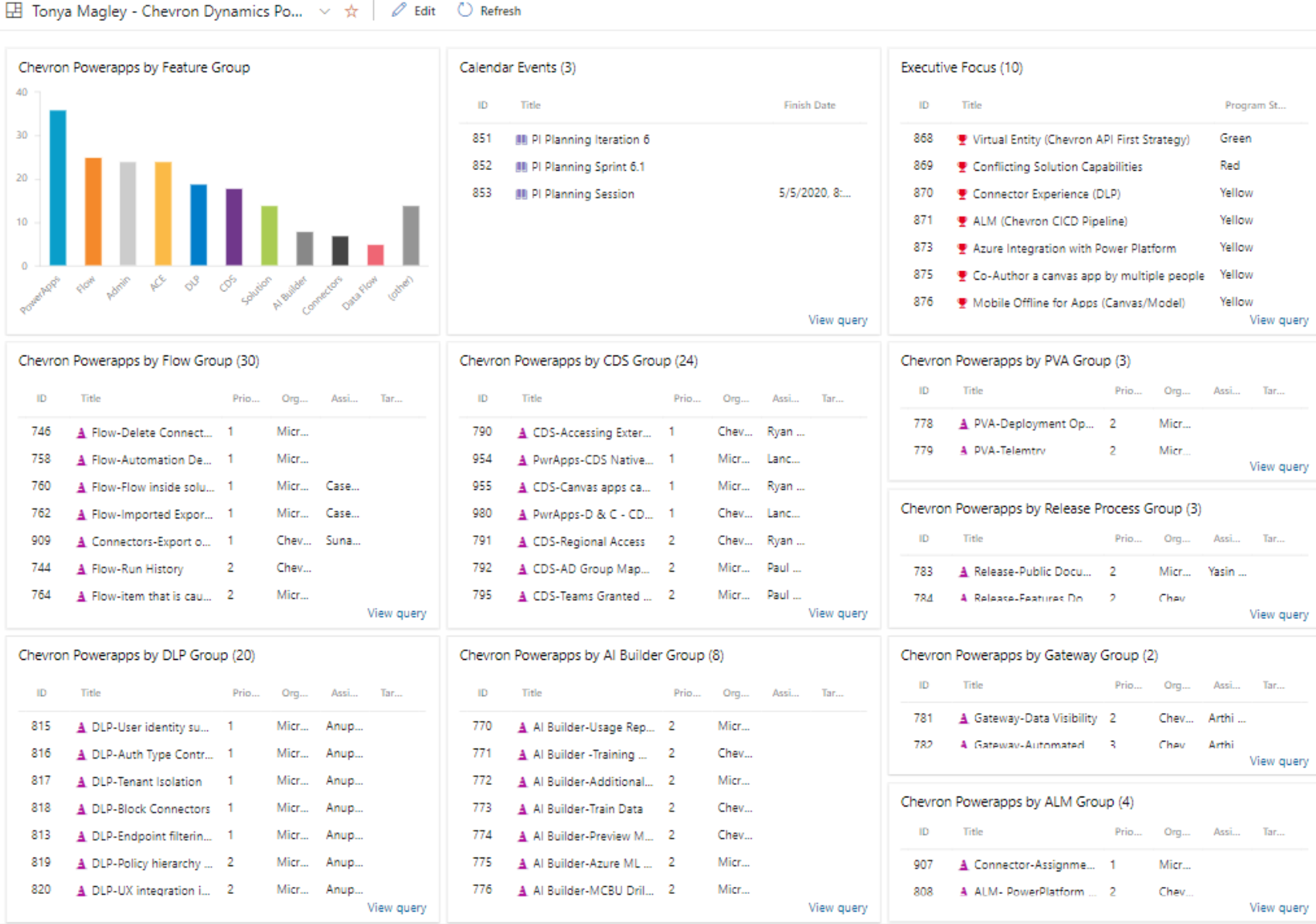Click feature icon for PVA-Deployment Op item
This screenshot has width=1316, height=924.
(x=964, y=424)
